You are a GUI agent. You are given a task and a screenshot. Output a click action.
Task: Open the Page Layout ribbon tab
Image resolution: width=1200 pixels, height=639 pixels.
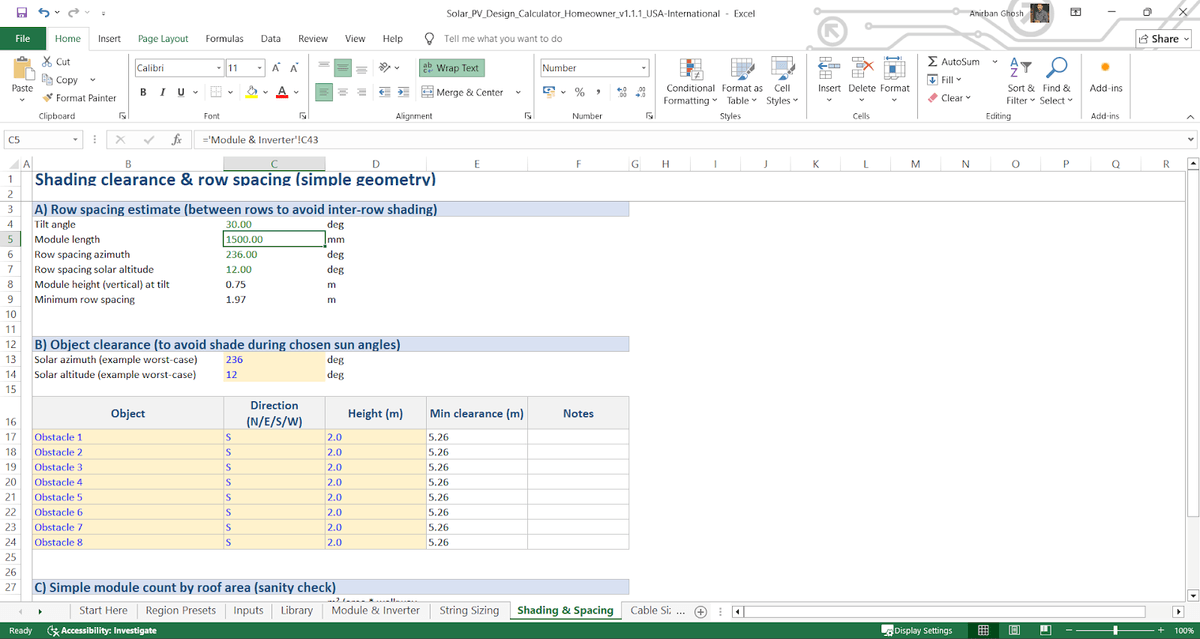click(163, 38)
